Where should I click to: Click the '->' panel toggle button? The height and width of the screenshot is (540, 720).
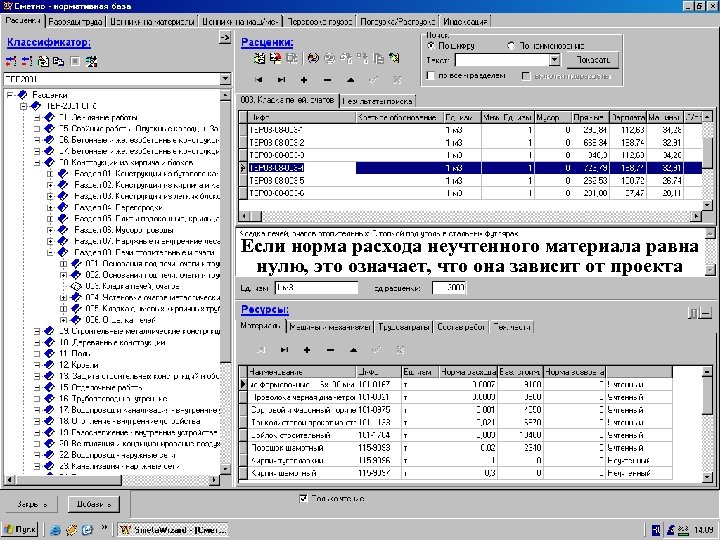tap(225, 37)
